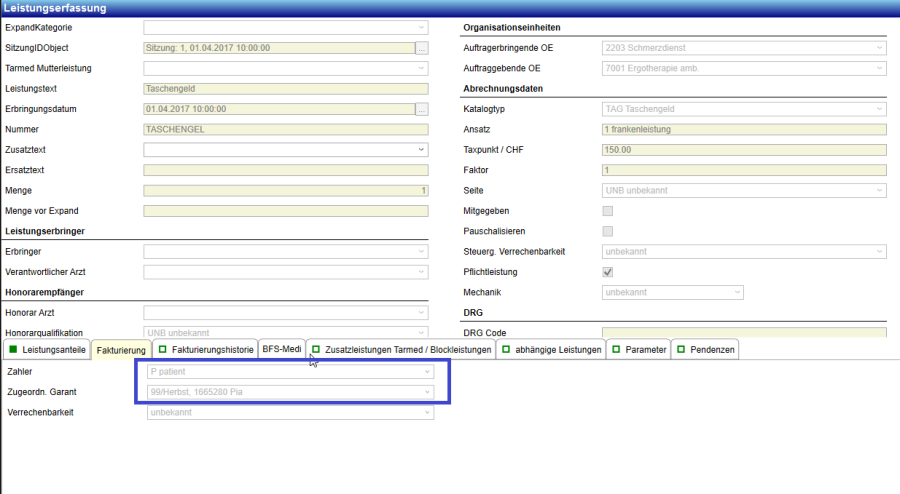Click into the Taxpunkt / CHF field
The width and height of the screenshot is (900, 494).
click(x=744, y=150)
